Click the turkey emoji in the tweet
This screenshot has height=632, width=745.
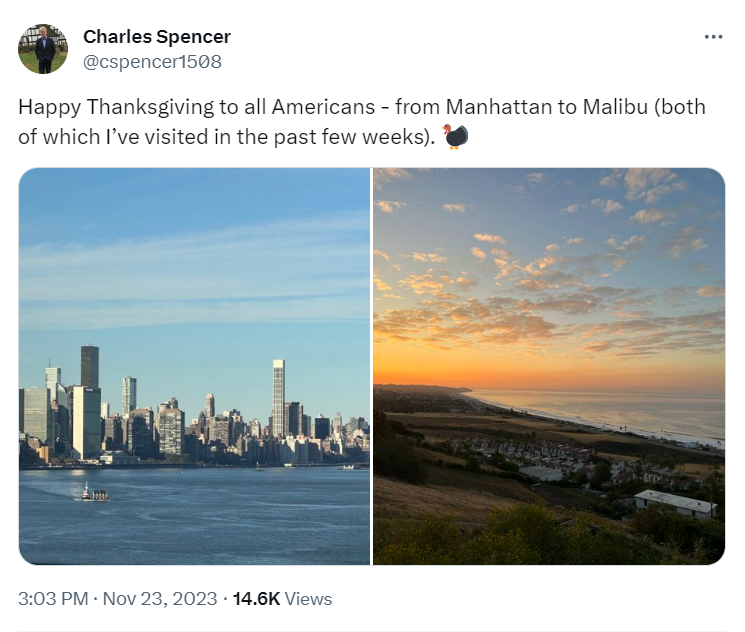456,137
